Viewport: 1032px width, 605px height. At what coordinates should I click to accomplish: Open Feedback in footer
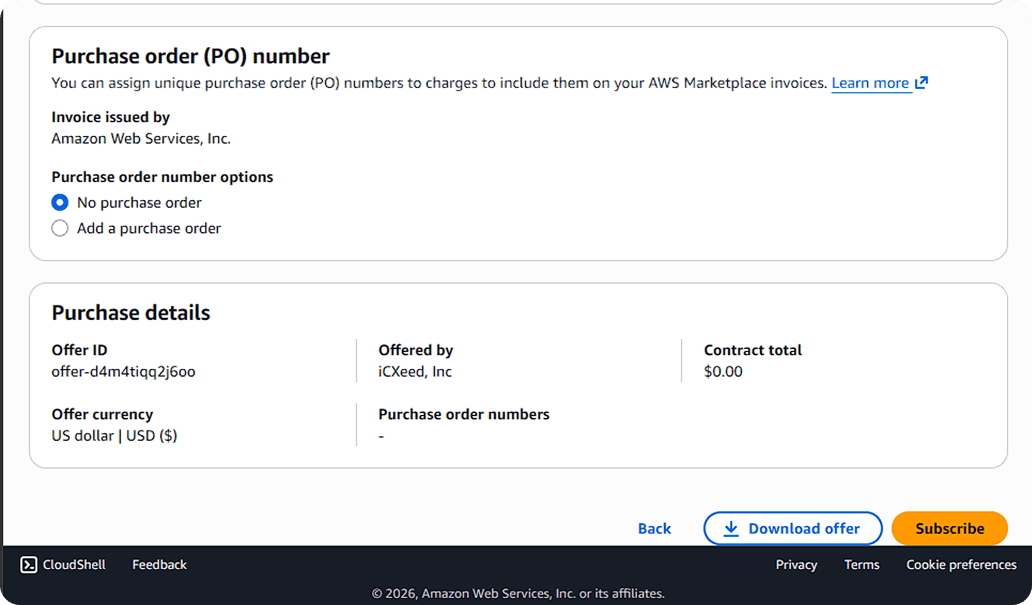click(159, 565)
